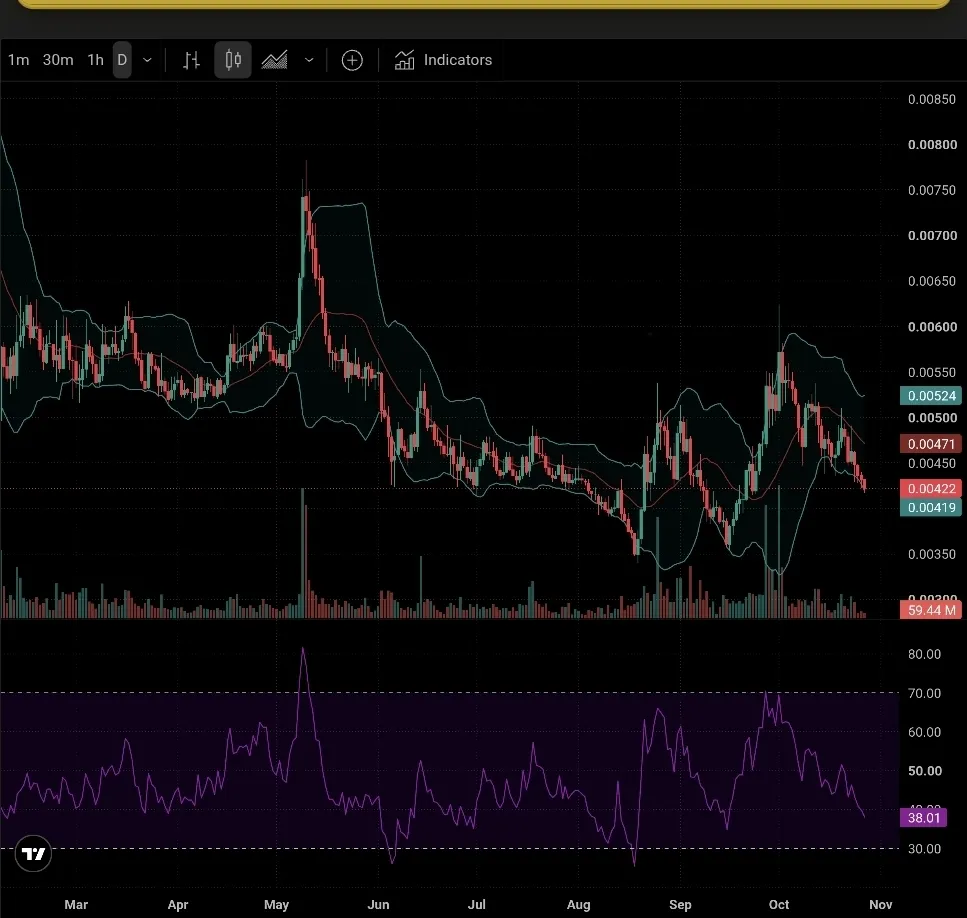Choose the bars chart style icon
This screenshot has height=918, width=967.
pos(191,60)
